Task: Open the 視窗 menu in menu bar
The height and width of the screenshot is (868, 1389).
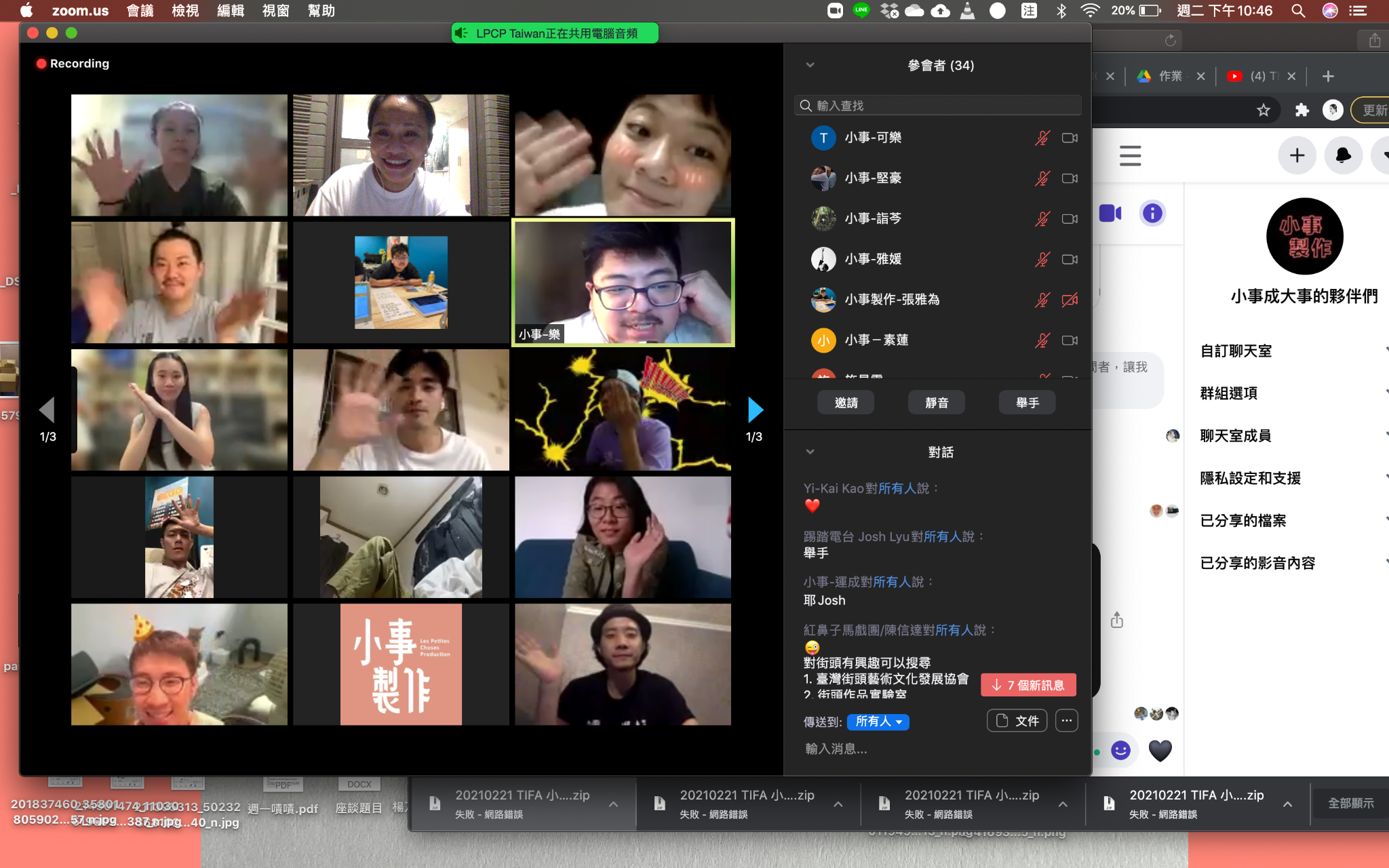Action: coord(276,10)
